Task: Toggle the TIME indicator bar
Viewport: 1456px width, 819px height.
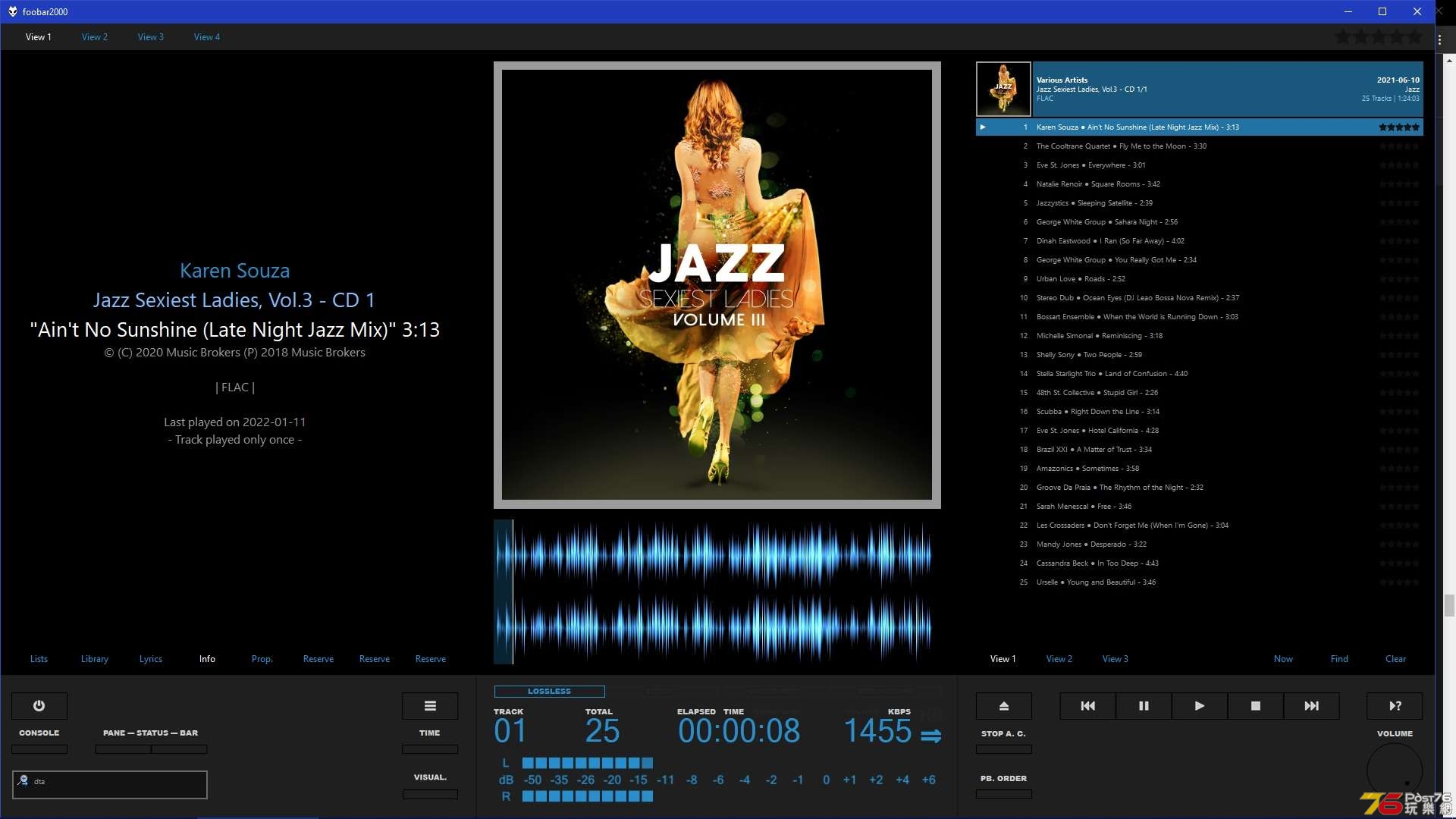Action: 430,749
